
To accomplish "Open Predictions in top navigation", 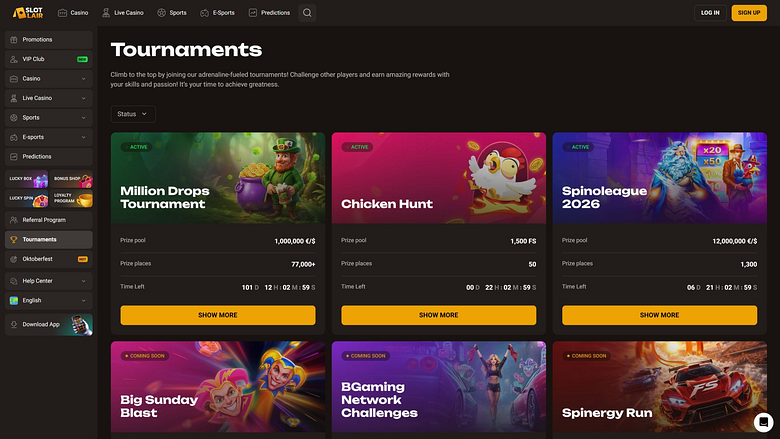I will point(269,13).
